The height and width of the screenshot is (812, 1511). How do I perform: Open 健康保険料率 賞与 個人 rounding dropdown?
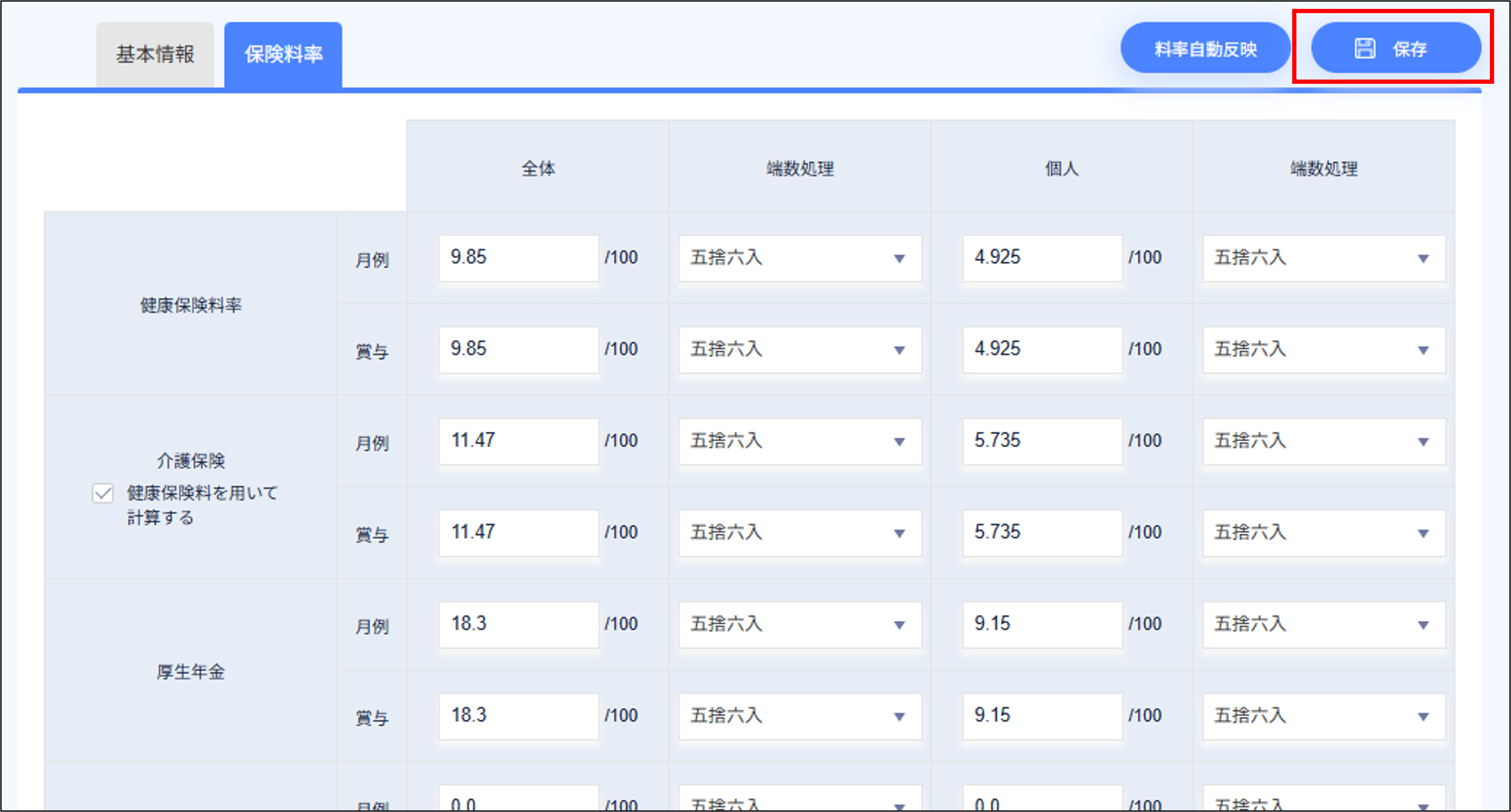pos(1324,350)
